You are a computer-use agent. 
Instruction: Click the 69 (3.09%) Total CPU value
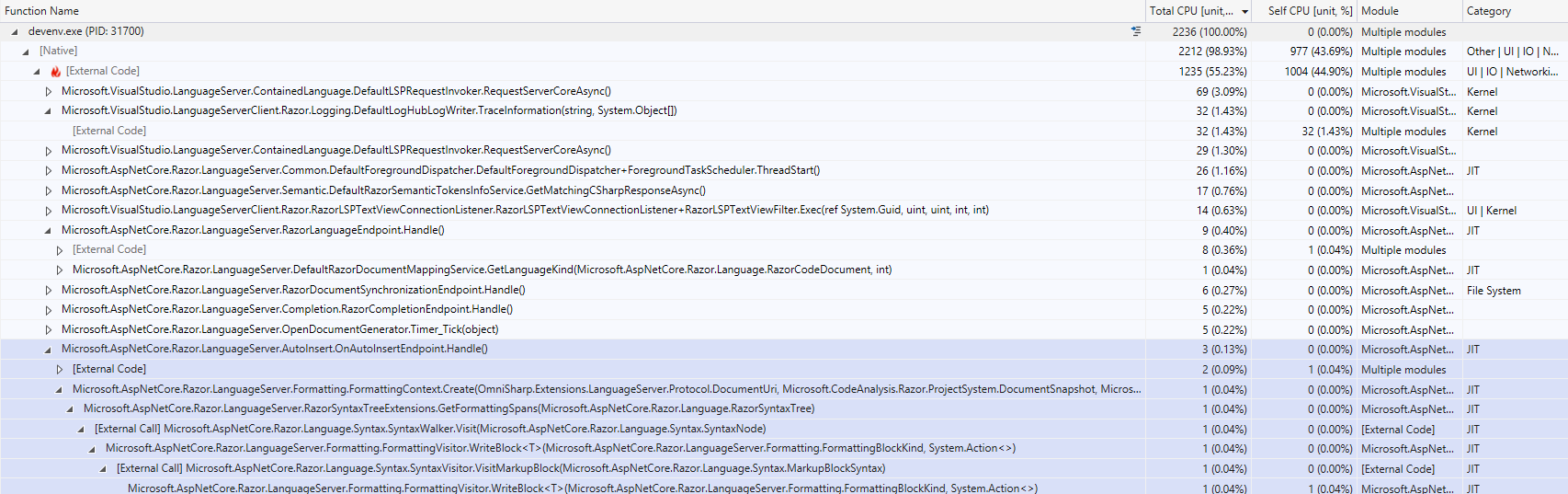(x=1221, y=91)
